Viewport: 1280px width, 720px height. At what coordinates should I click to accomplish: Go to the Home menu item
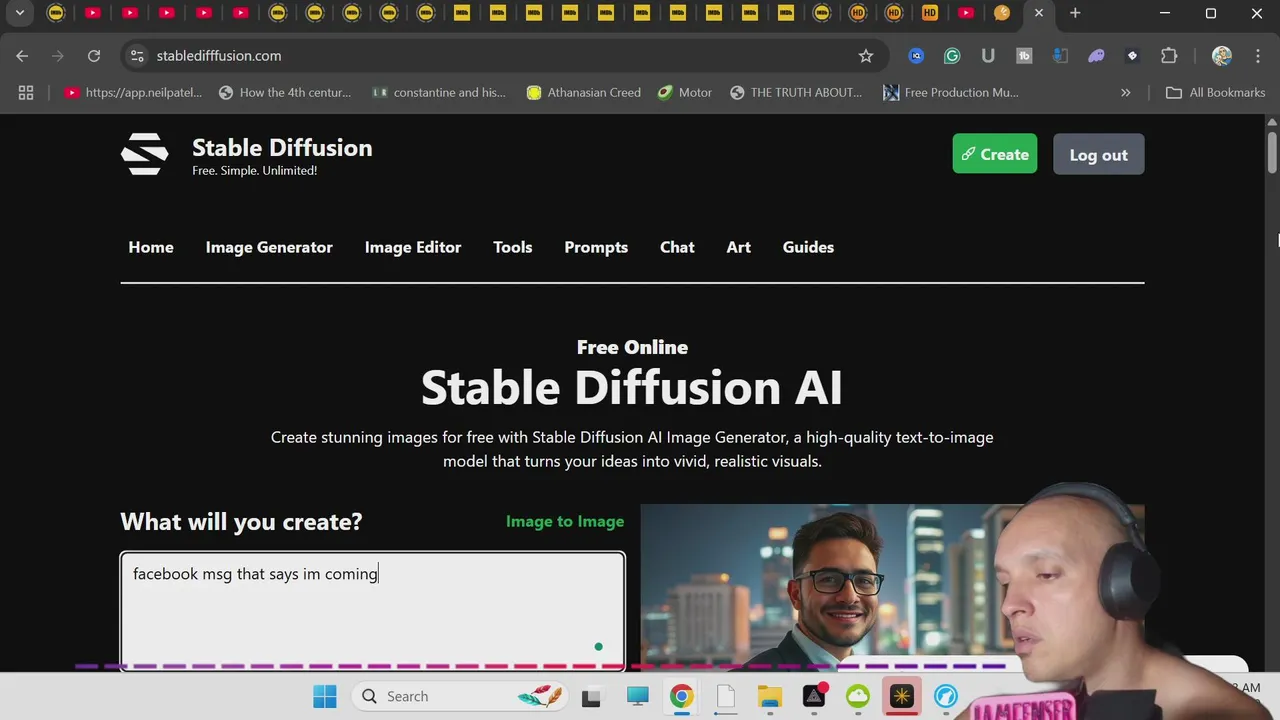pos(151,247)
